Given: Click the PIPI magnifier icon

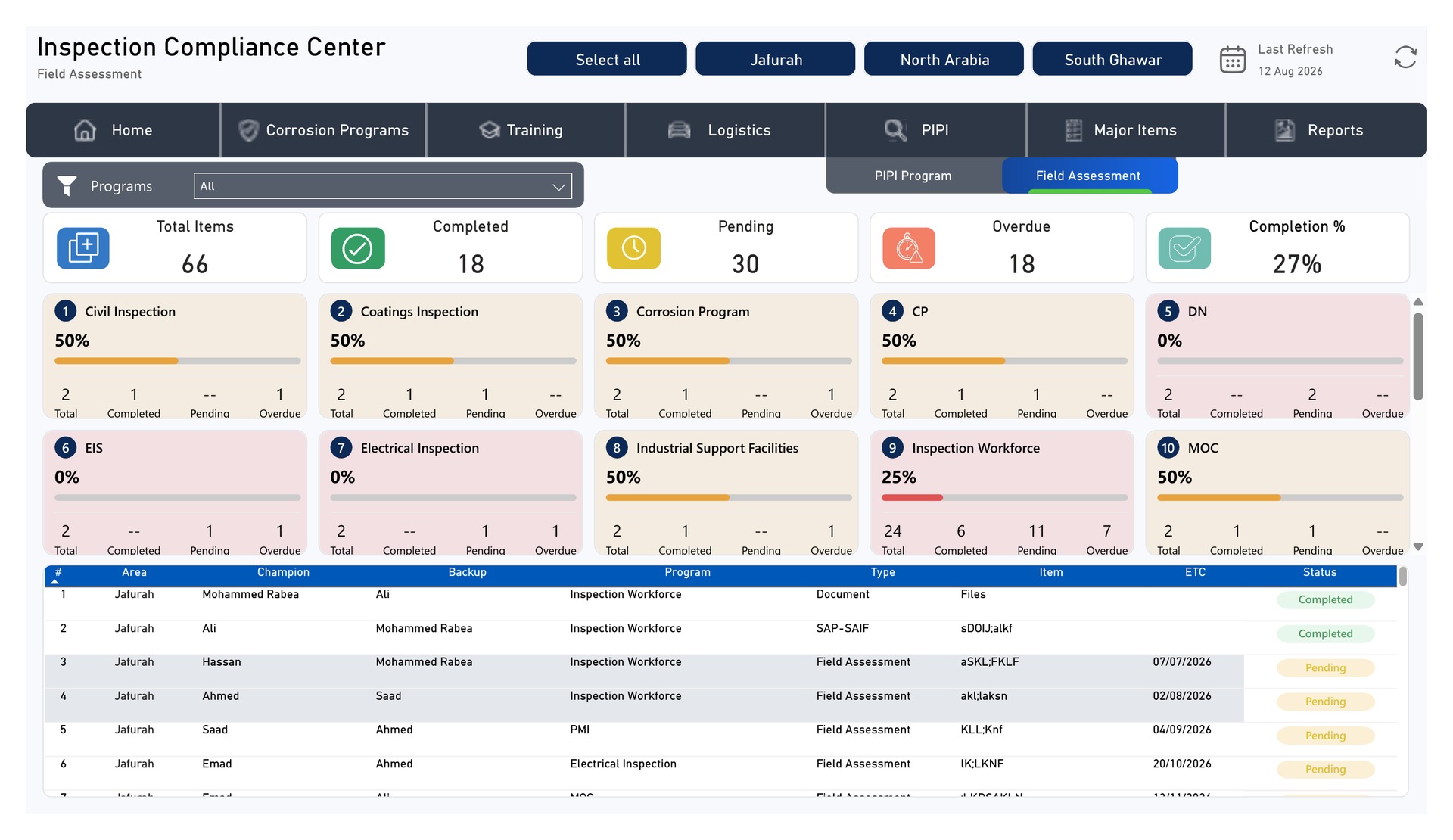Looking at the screenshot, I should click(896, 130).
